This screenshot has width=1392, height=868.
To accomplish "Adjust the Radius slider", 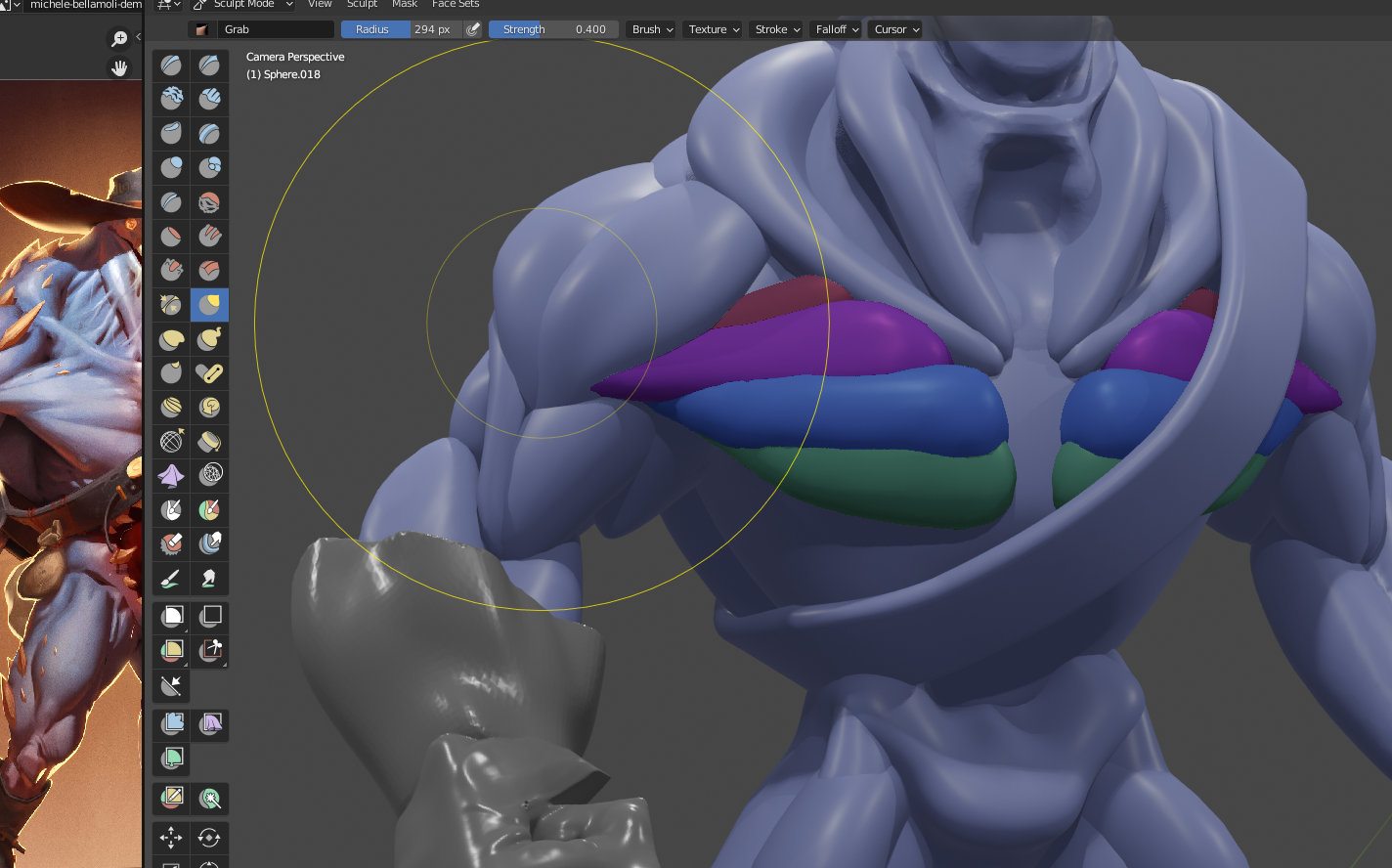I will tap(402, 29).
